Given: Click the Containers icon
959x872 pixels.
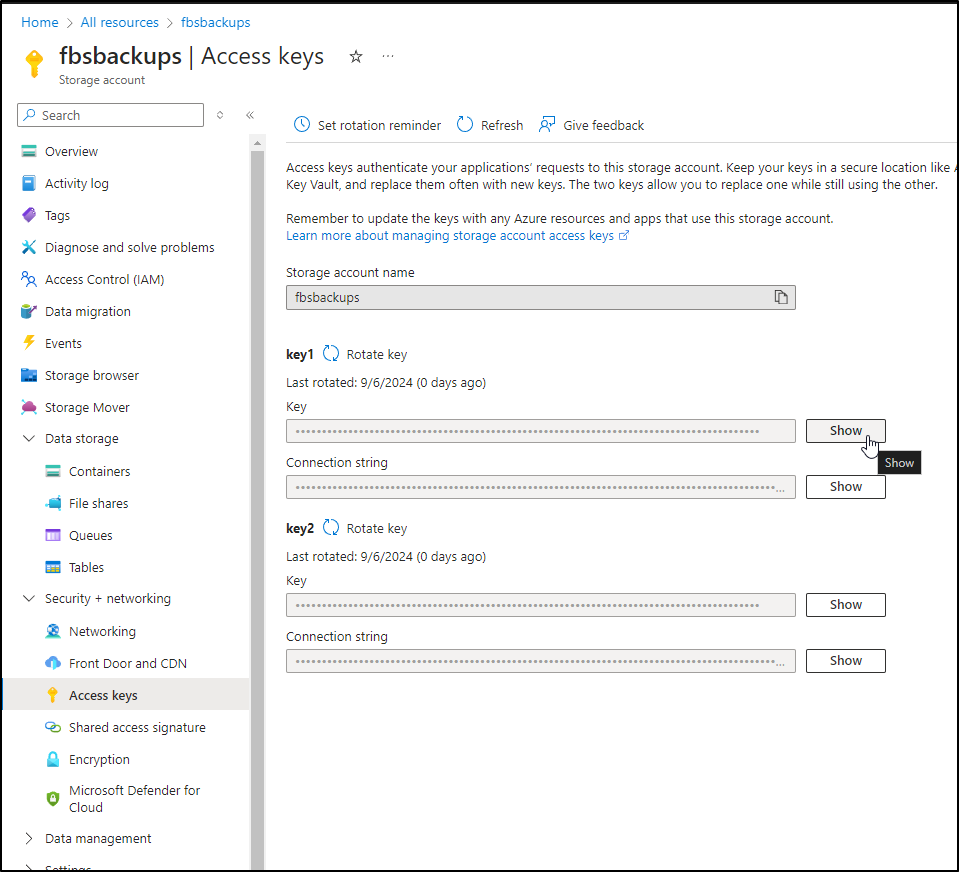Looking at the screenshot, I should (x=53, y=471).
